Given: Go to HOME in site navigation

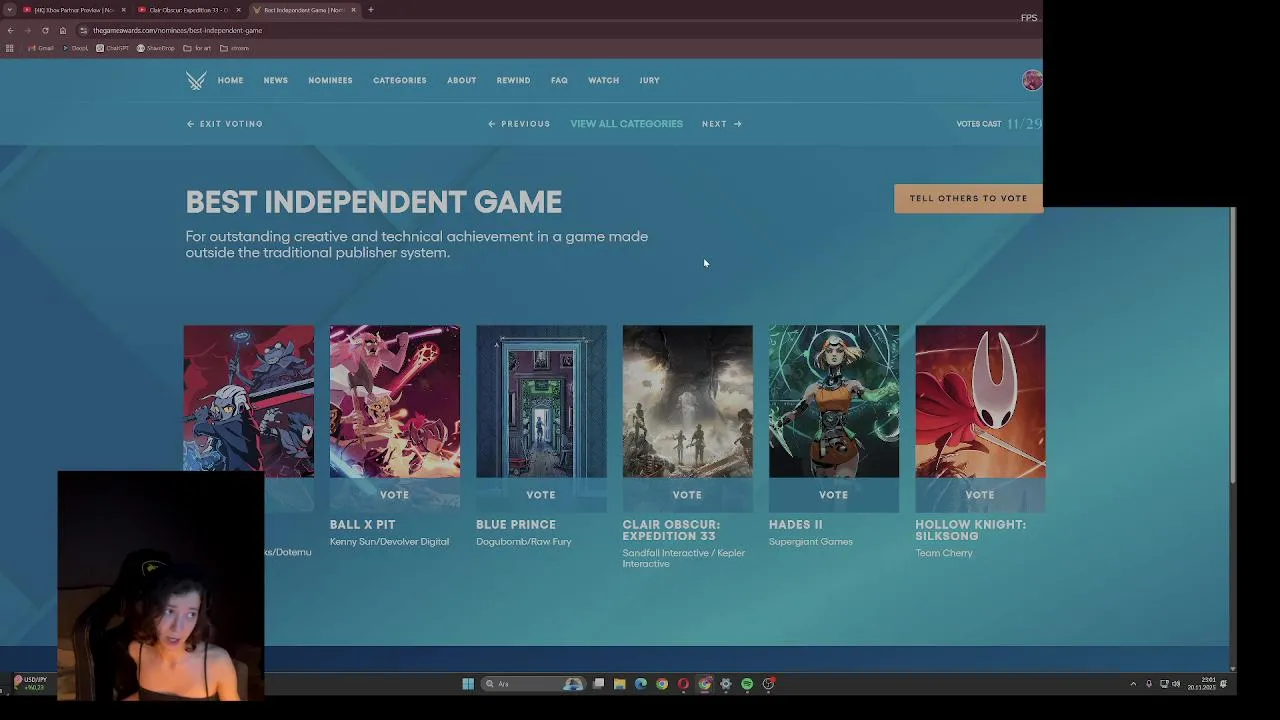Looking at the screenshot, I should tap(230, 81).
